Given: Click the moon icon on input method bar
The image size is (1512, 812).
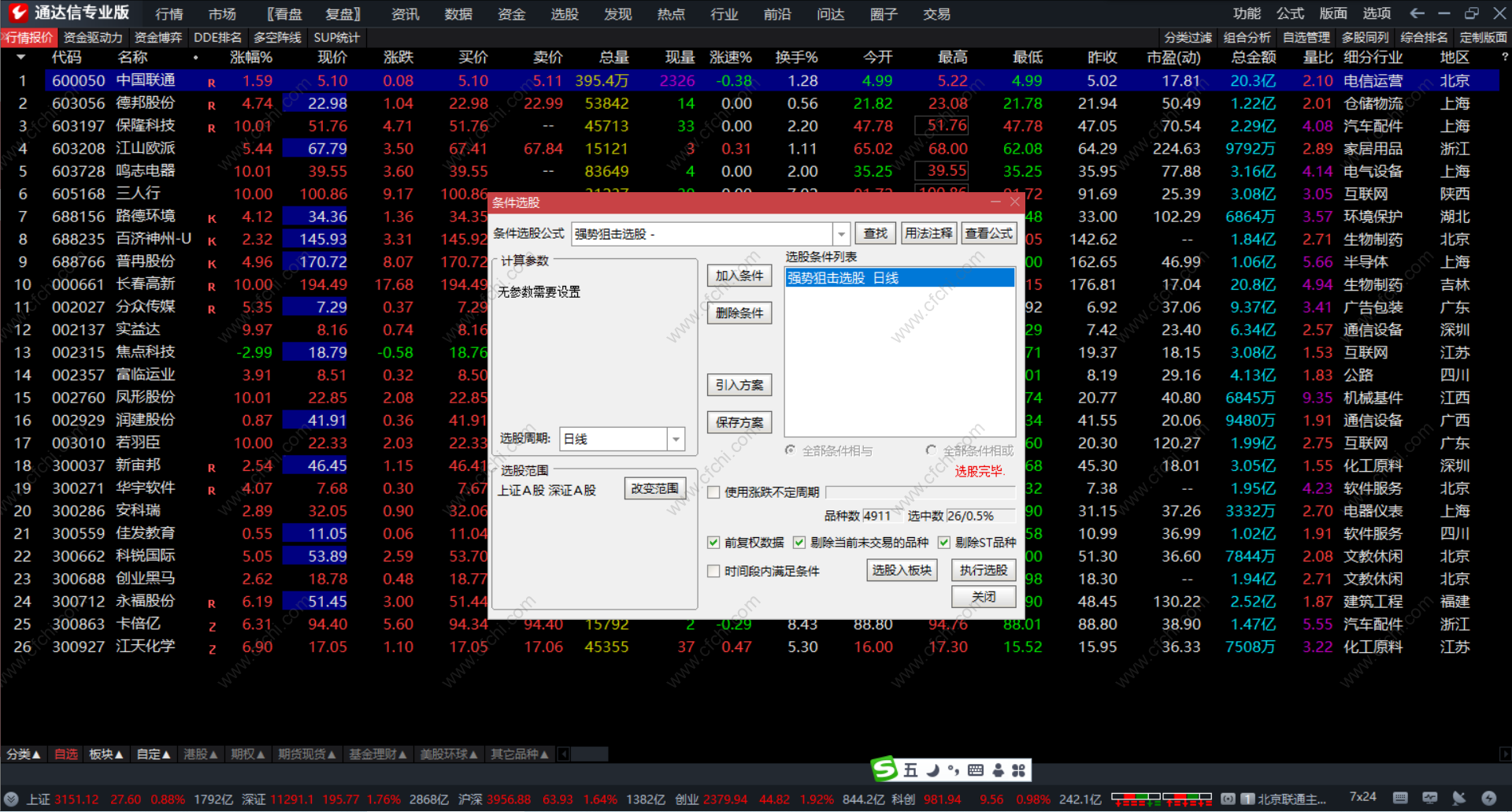Looking at the screenshot, I should [932, 770].
